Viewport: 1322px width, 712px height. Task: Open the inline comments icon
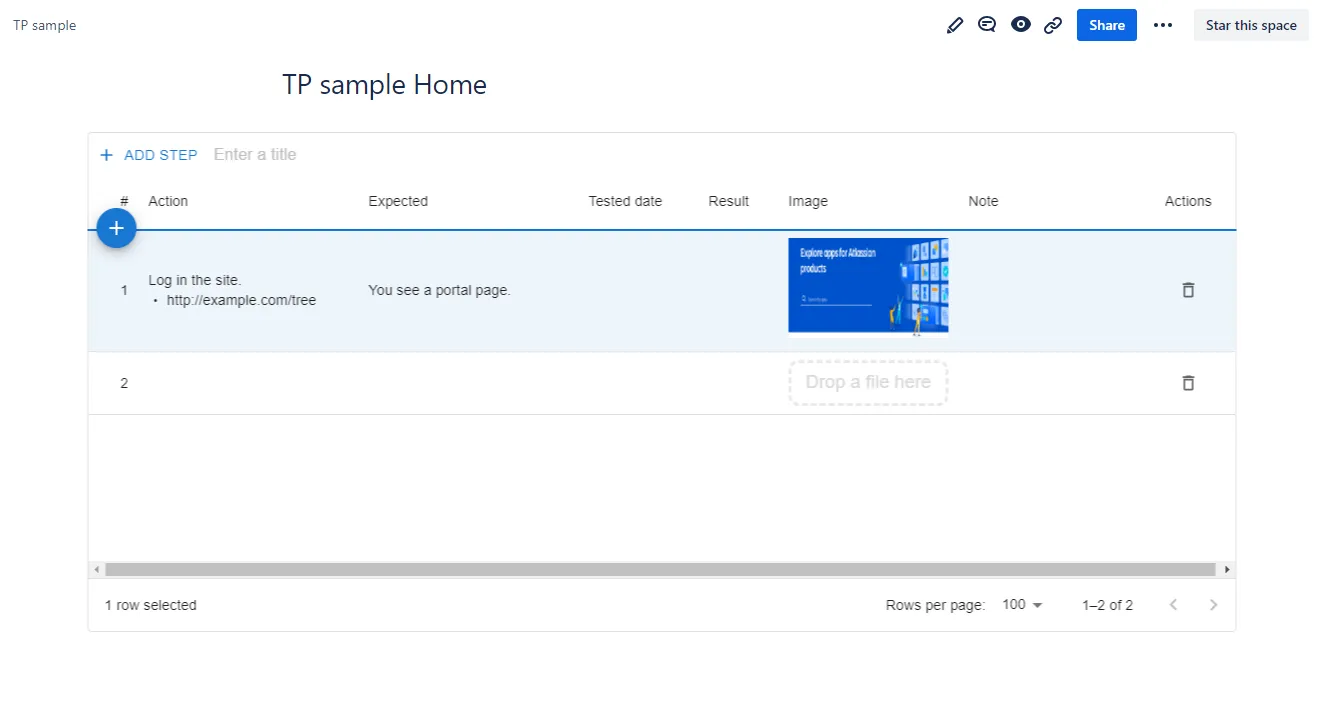coord(987,25)
